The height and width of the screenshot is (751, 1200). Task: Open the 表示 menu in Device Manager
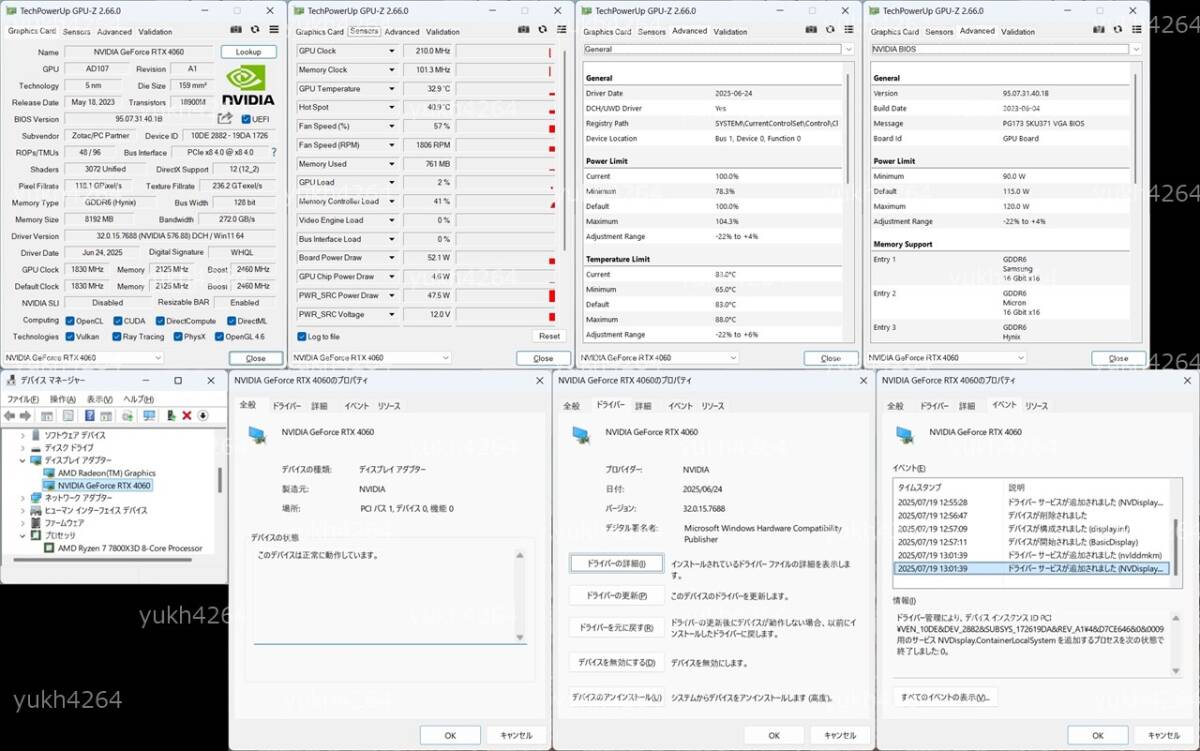click(100, 399)
